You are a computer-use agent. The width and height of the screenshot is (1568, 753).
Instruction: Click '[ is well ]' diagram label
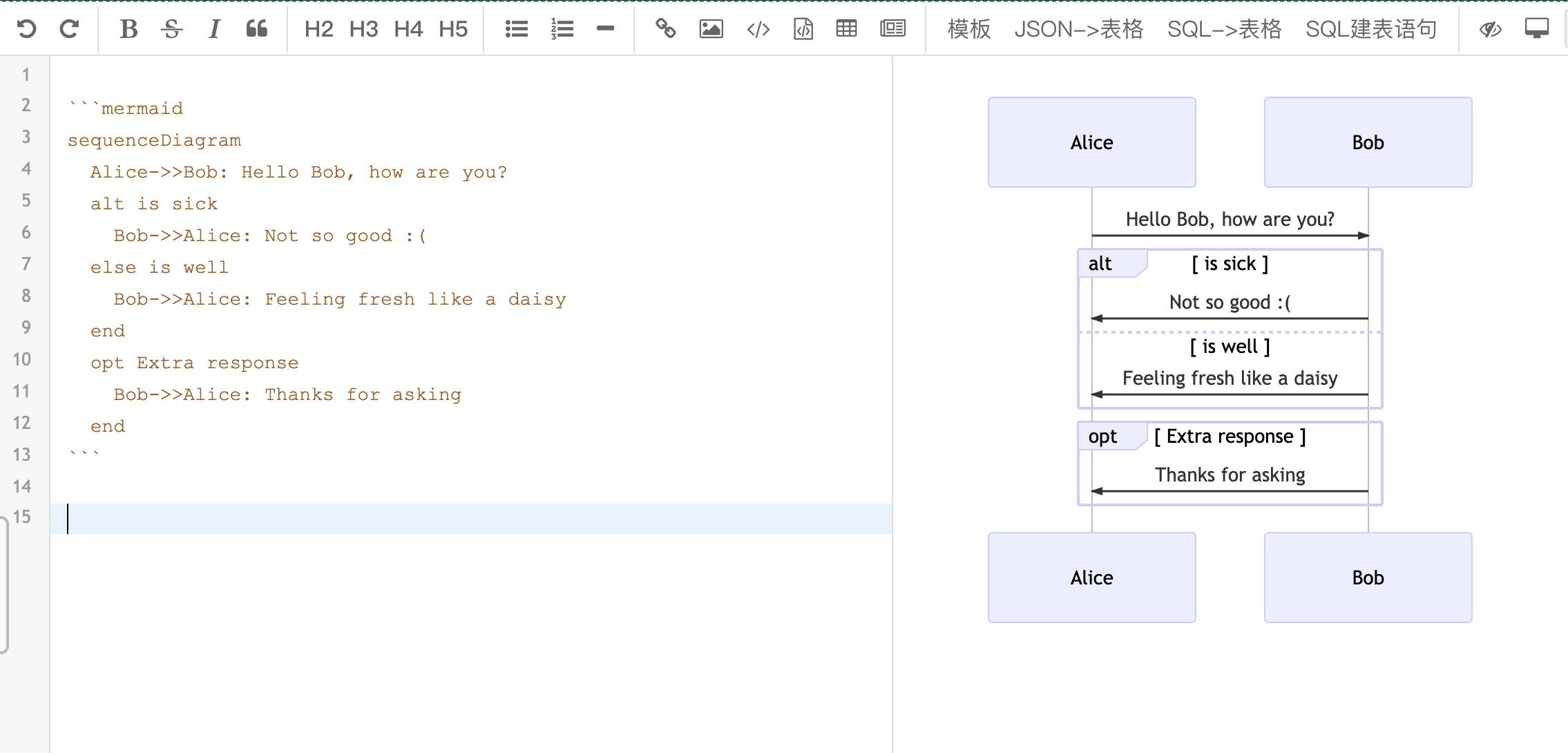point(1230,347)
